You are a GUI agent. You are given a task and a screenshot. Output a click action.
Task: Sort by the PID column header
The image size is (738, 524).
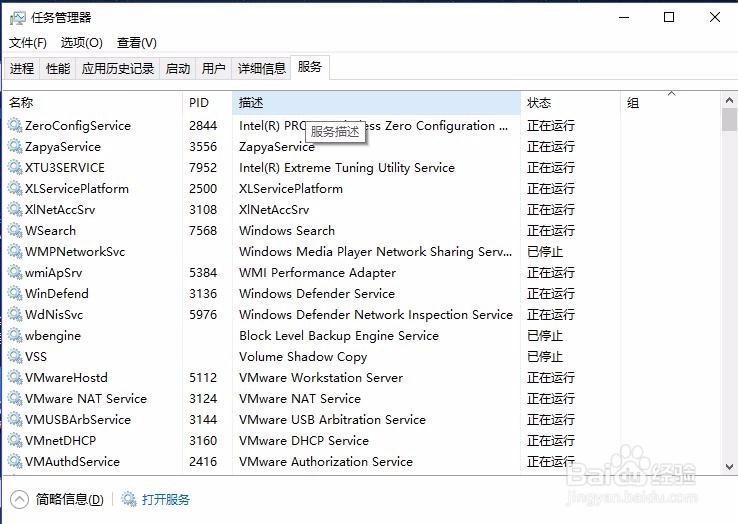click(207, 103)
